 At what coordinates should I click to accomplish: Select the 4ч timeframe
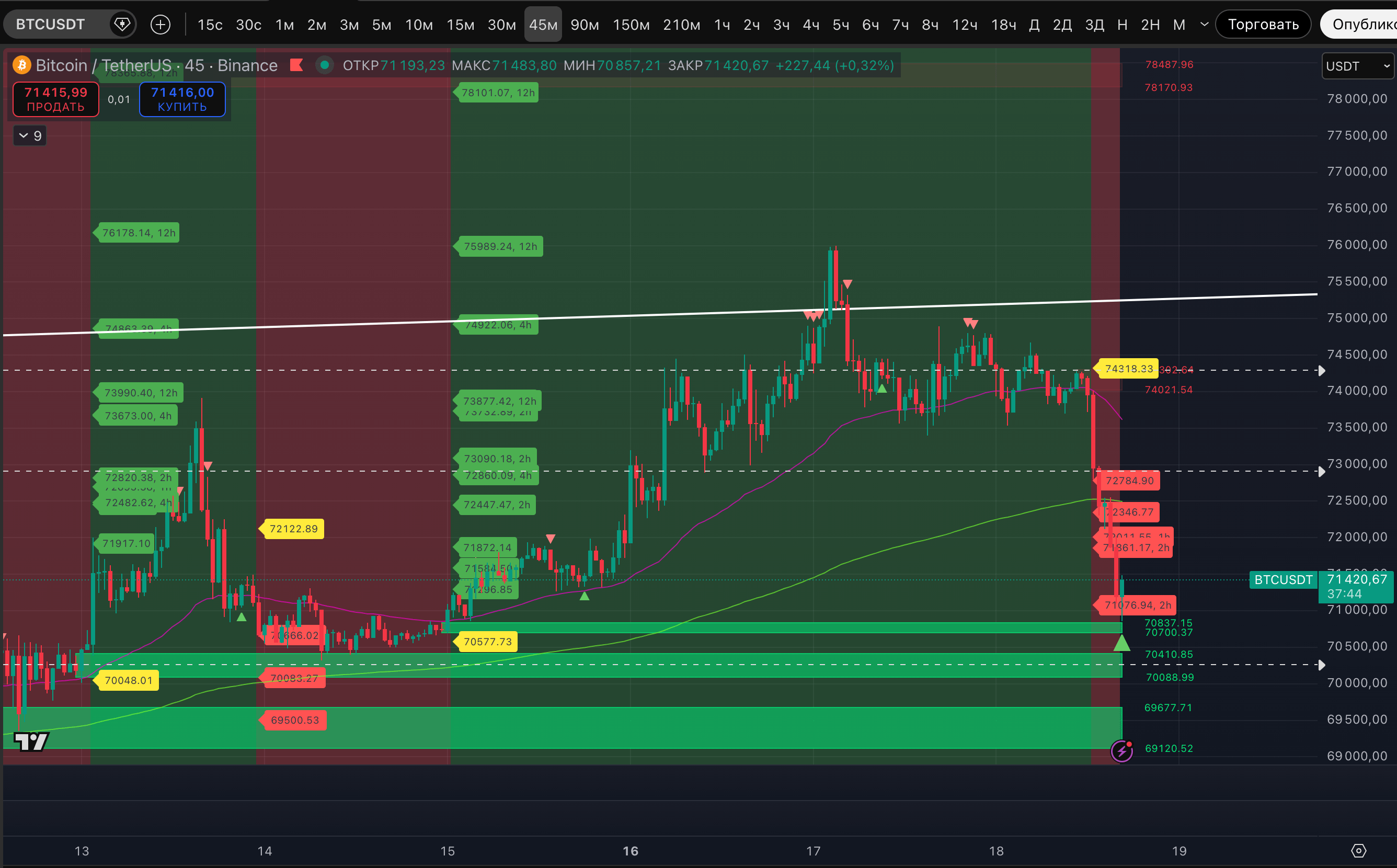point(810,25)
